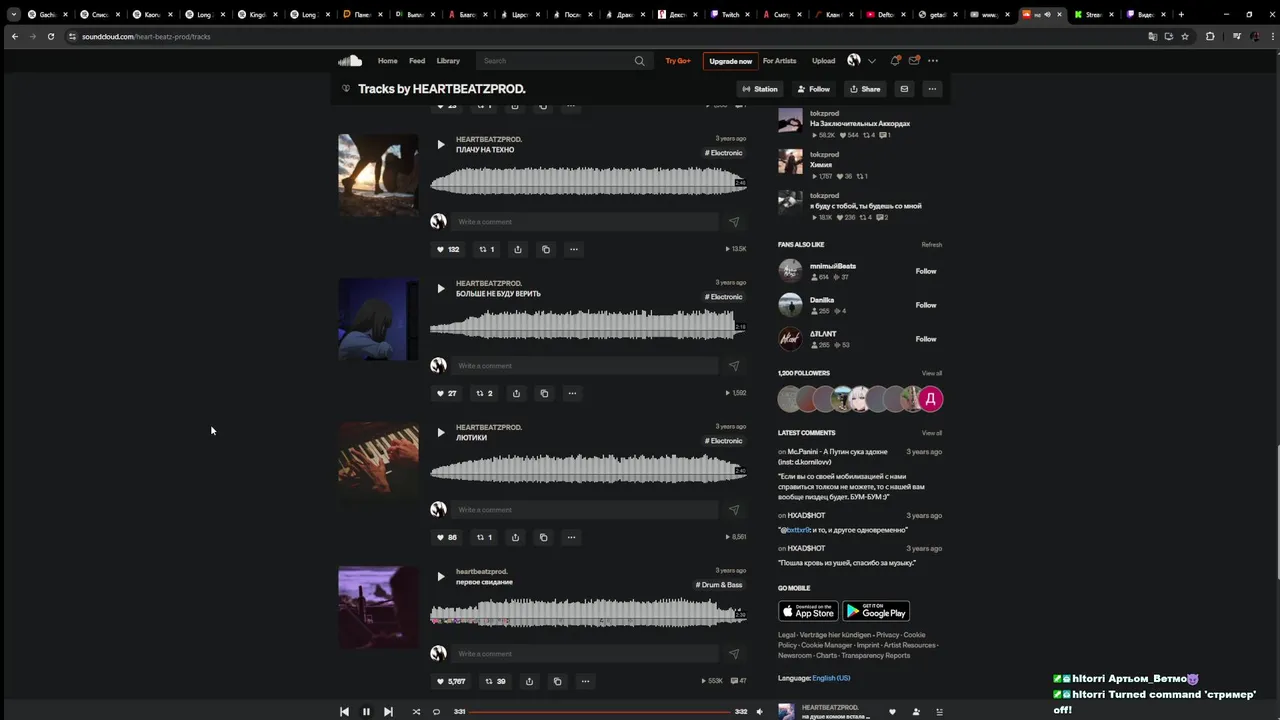
Task: Open more options for БОЛЬШЕ НЕ БУДУ ВЕРИТЬ
Action: point(572,393)
